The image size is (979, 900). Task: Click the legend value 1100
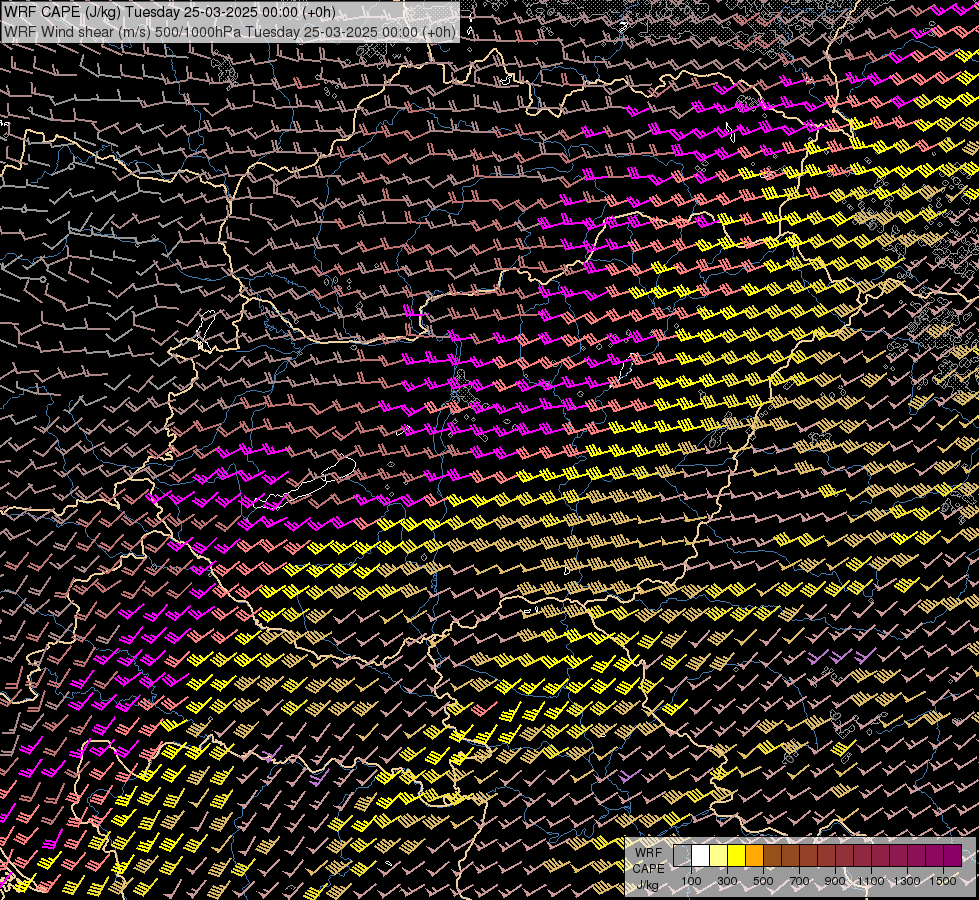871,881
